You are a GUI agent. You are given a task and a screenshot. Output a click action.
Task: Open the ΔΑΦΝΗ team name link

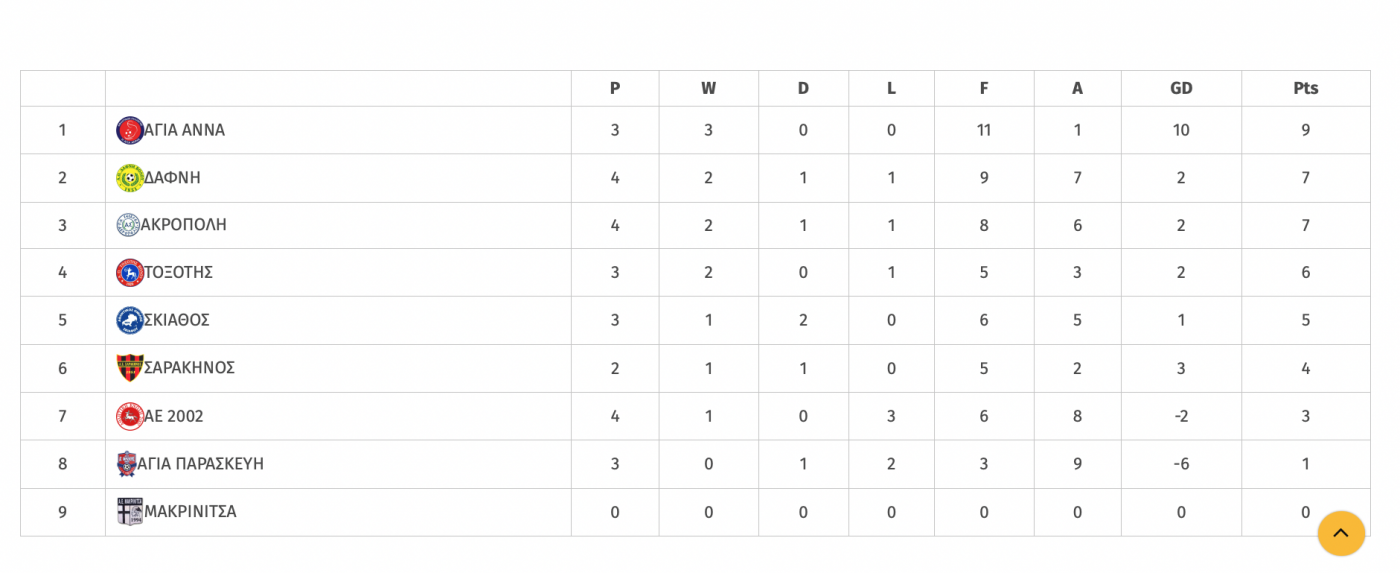point(172,178)
